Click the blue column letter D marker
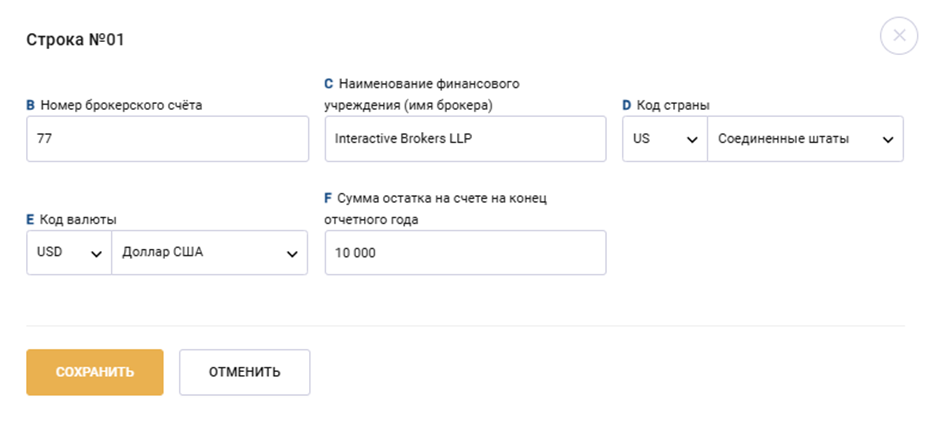935x423 pixels. (x=627, y=105)
